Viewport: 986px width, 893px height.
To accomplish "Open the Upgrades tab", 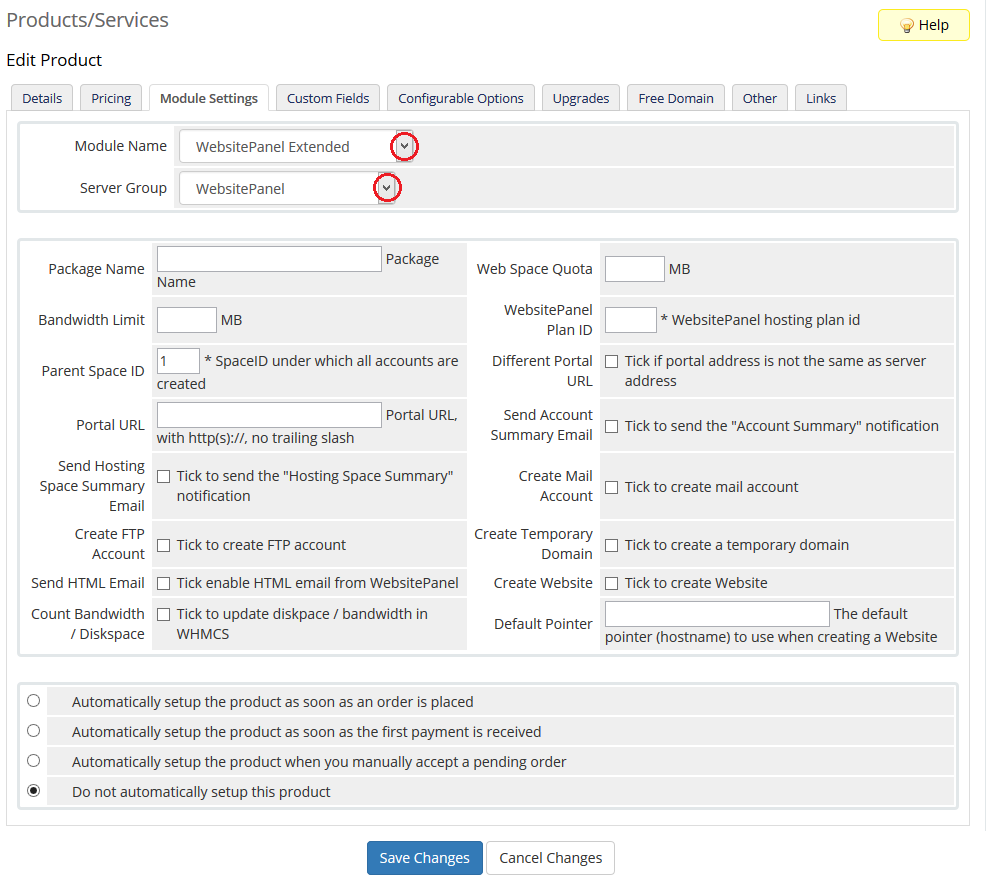I will 580,98.
